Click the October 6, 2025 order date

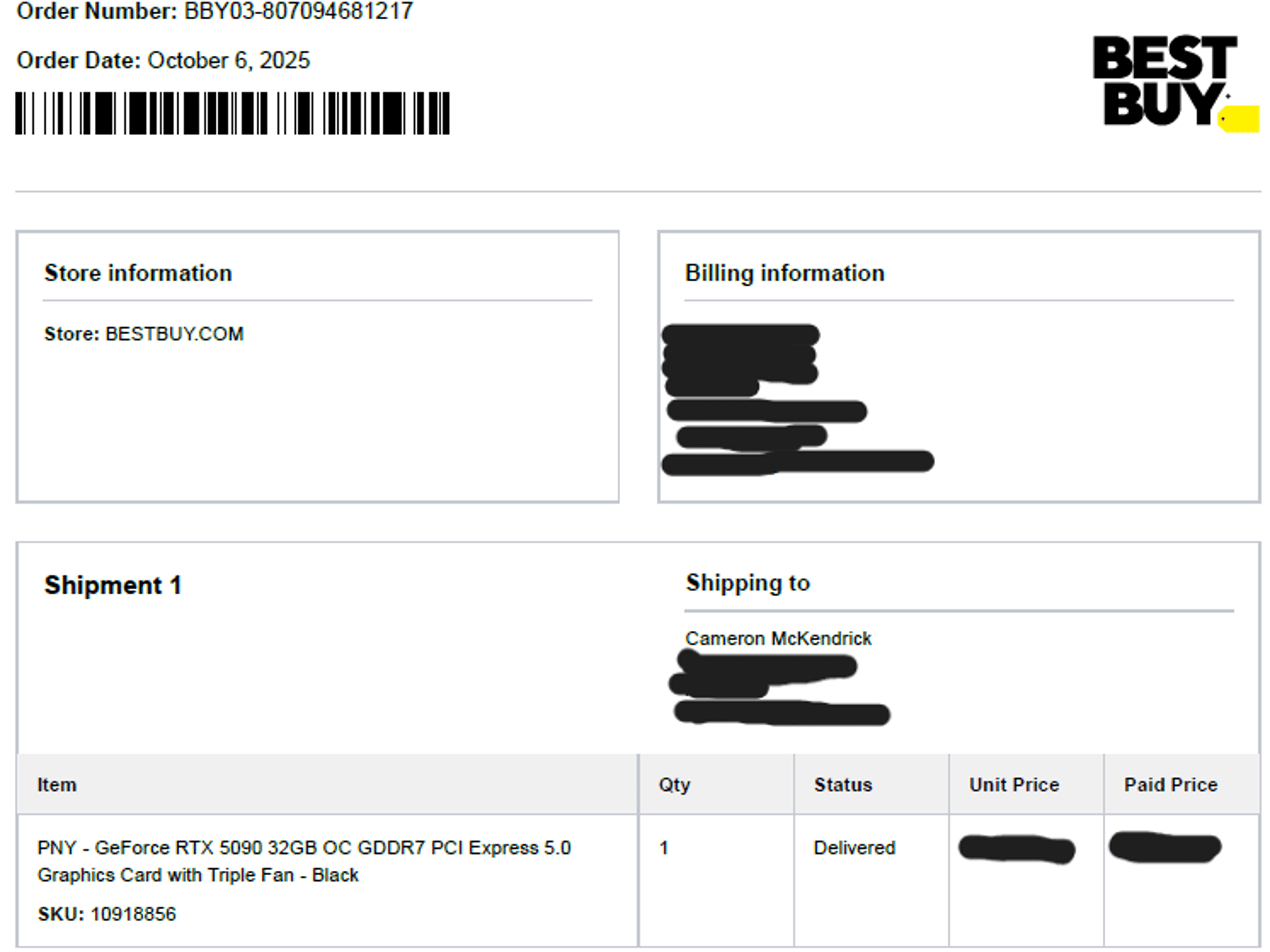click(x=228, y=60)
